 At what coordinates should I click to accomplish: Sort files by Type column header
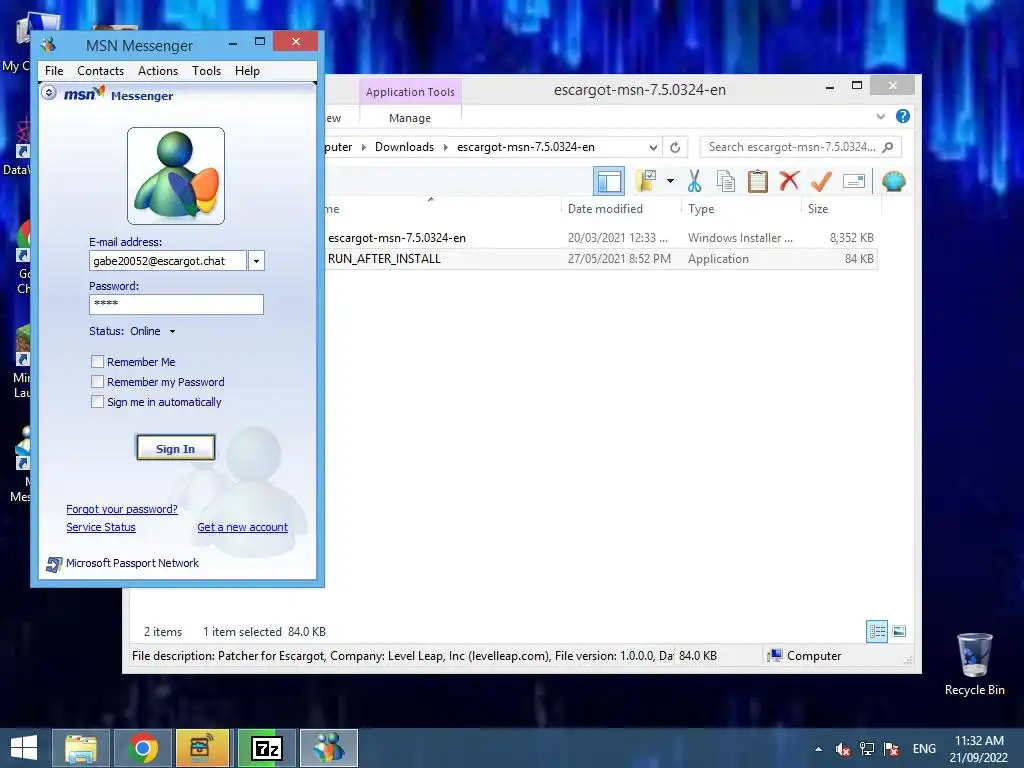[x=701, y=209]
